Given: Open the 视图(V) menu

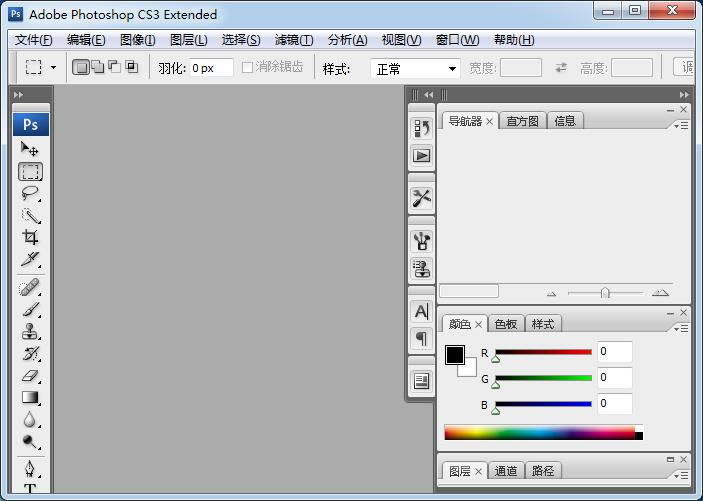Looking at the screenshot, I should [401, 40].
